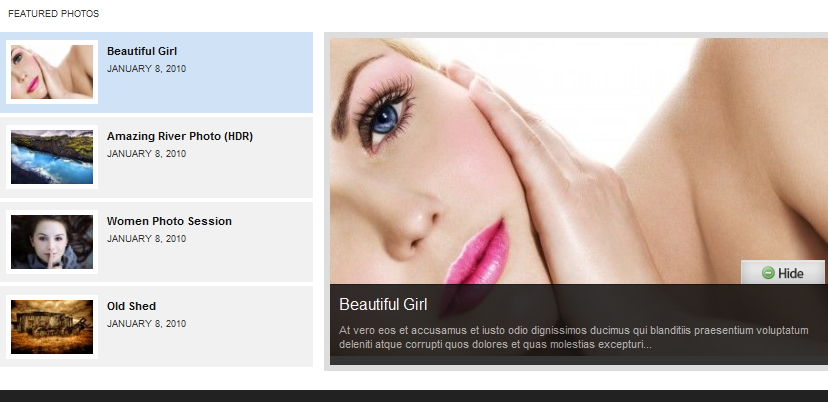This screenshot has height=402, width=828.
Task: Open the Amazing River Photo (HDR) title link
Action: tap(180, 136)
